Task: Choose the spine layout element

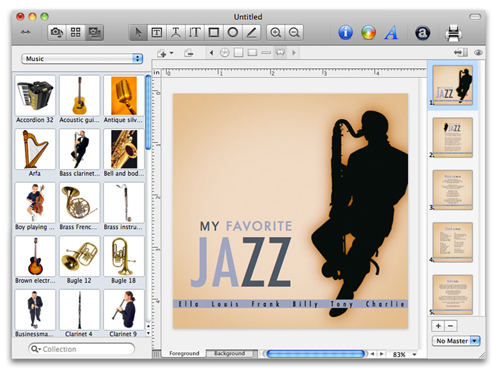Action: pyautogui.click(x=266, y=53)
